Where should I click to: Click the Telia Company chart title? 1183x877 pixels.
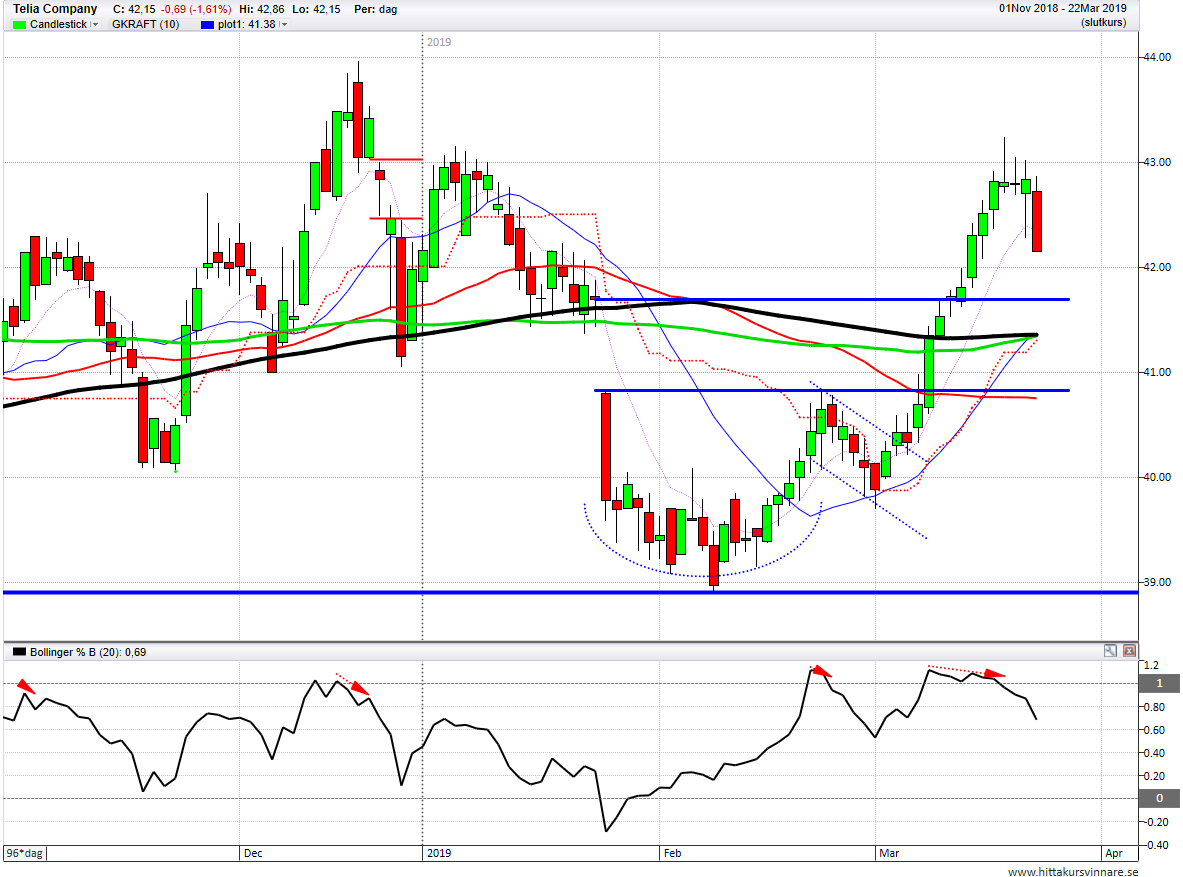(55, 9)
